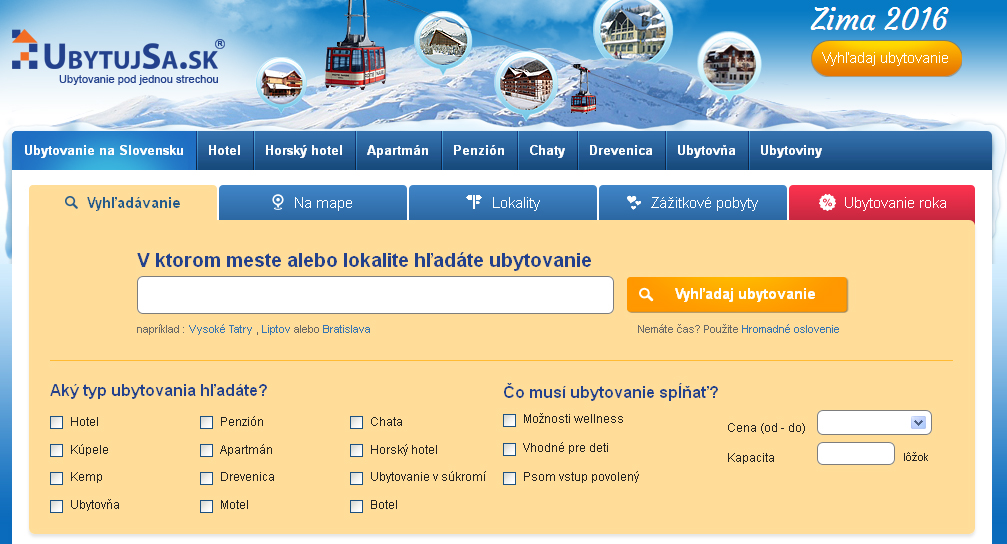The image size is (1007, 544).
Task: Click the UbytujSa.sk house logo
Action: click(25, 49)
